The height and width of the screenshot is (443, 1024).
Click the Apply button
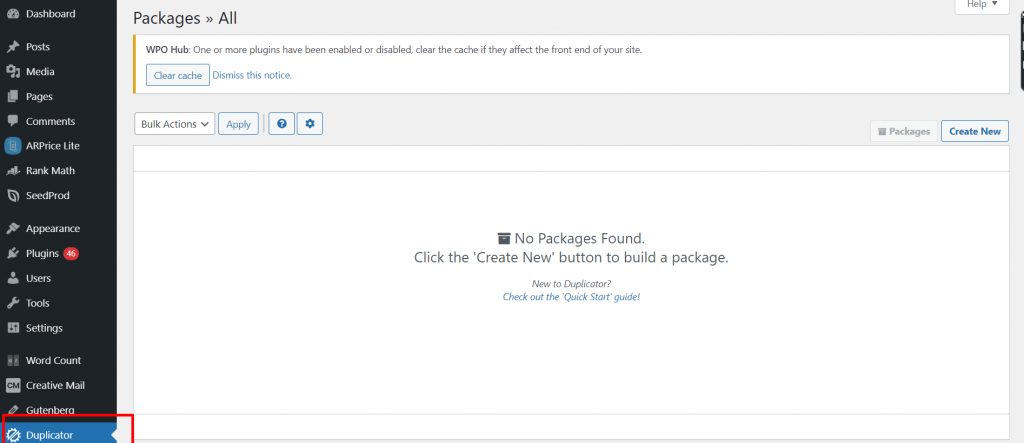click(x=238, y=124)
